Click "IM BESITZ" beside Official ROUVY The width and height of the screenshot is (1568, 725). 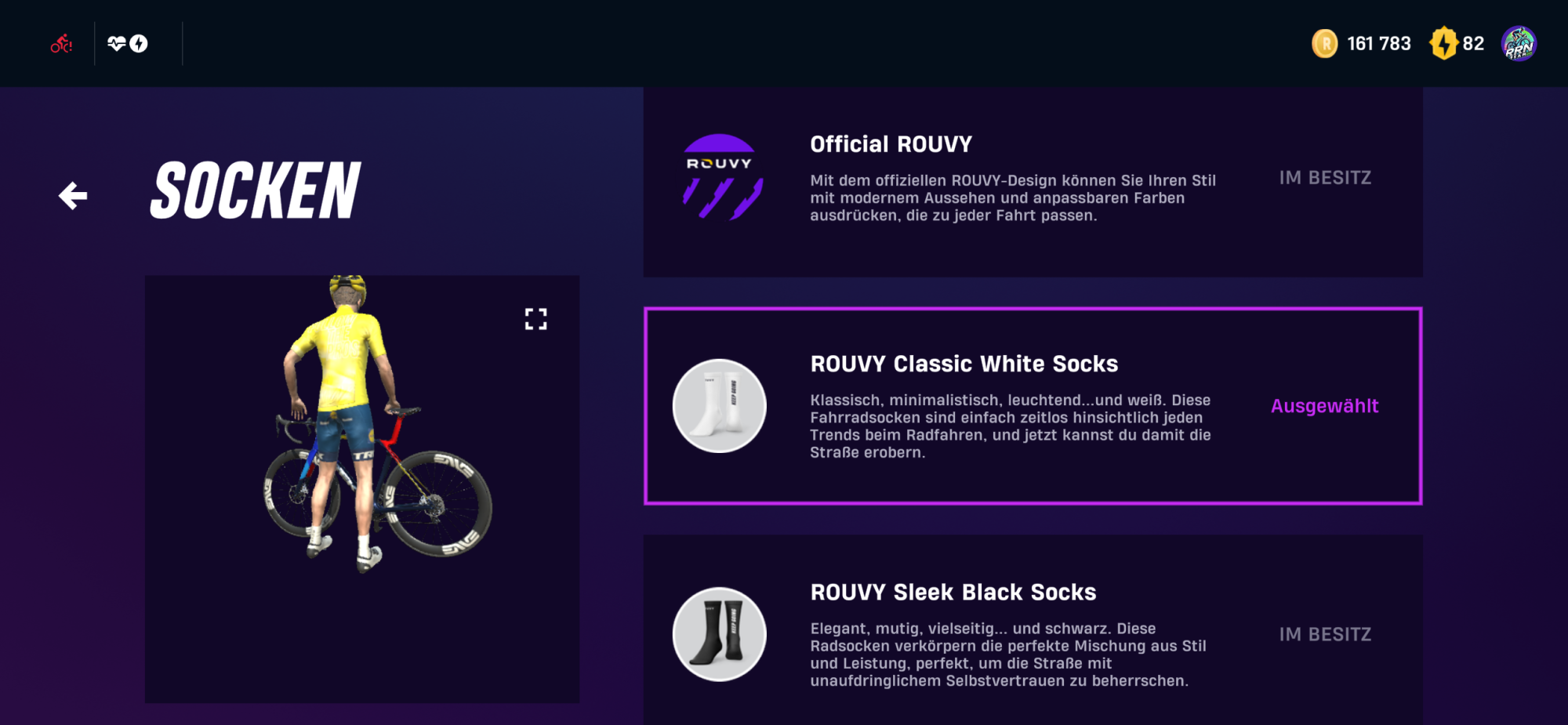[1325, 178]
